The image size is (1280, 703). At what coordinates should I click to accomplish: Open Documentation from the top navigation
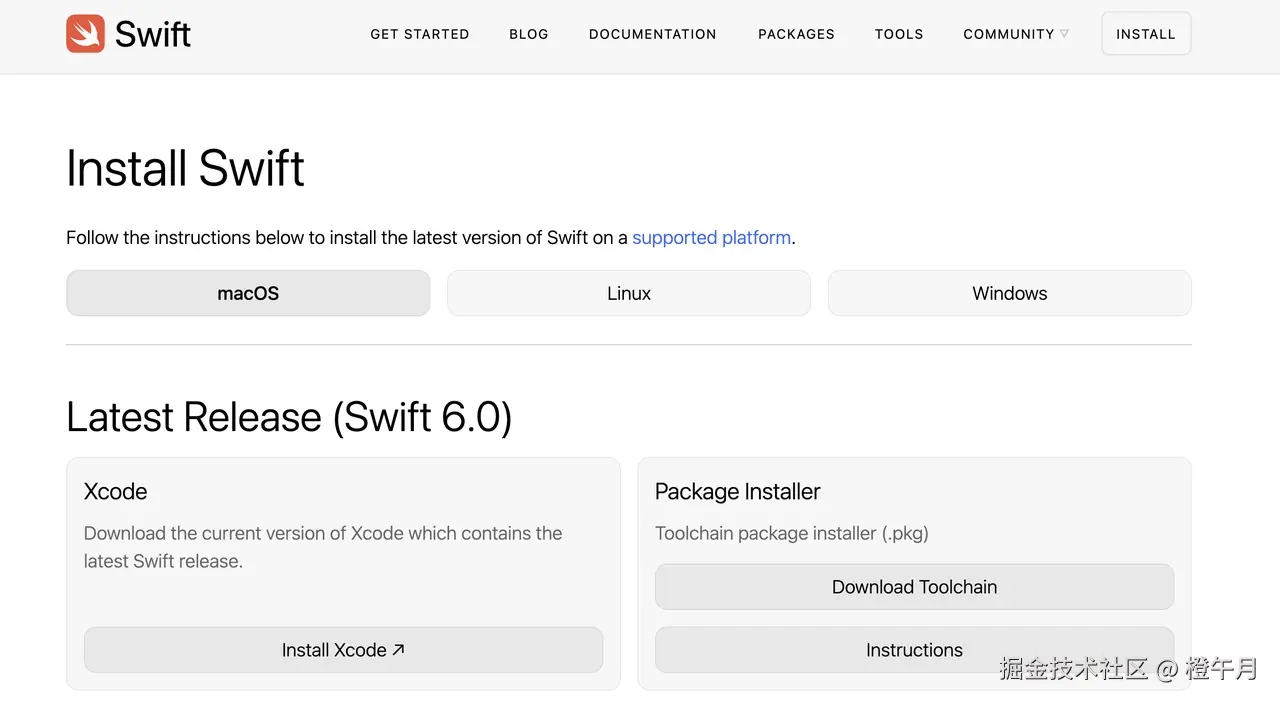point(652,34)
